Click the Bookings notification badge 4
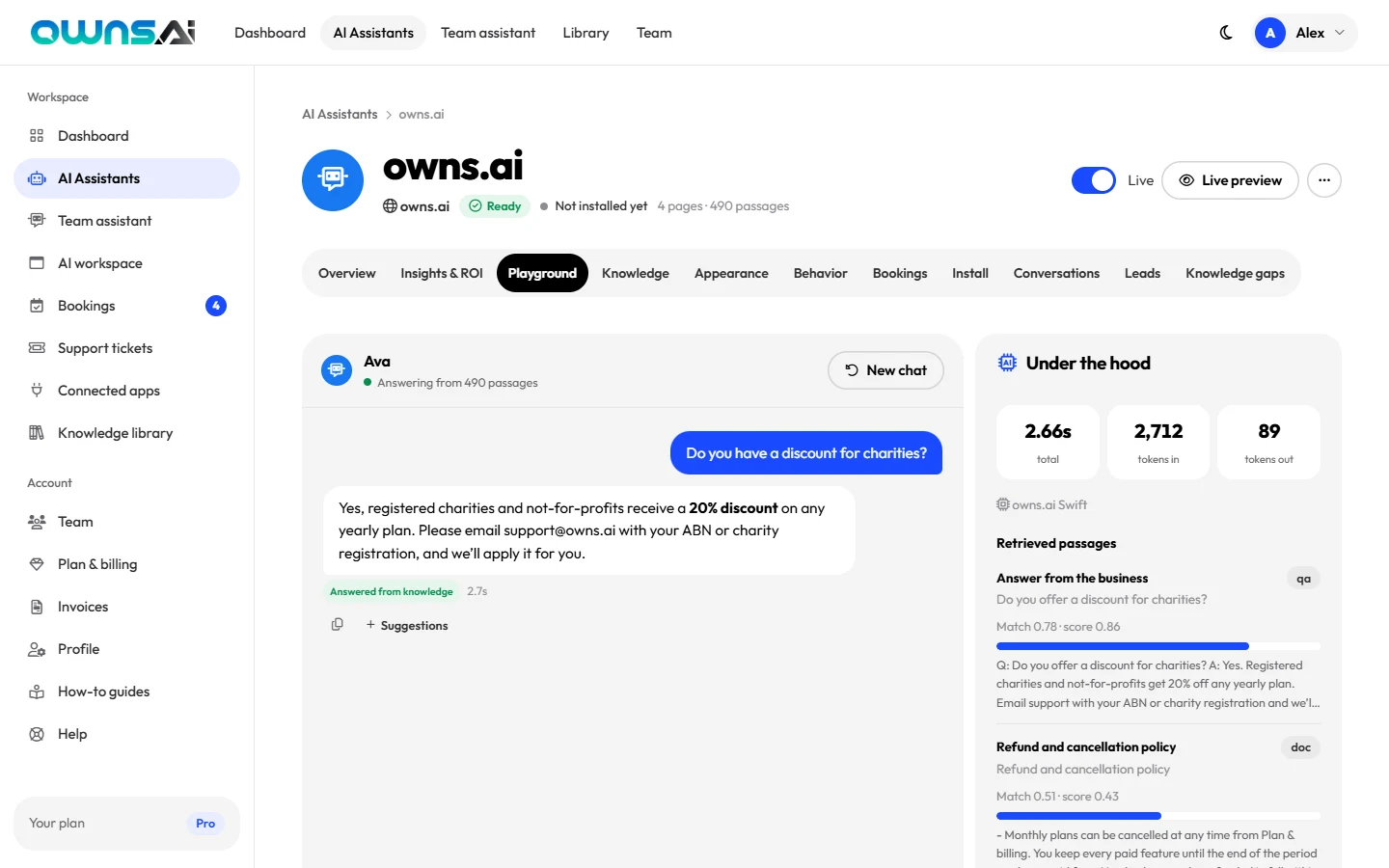1389x868 pixels. pos(216,306)
